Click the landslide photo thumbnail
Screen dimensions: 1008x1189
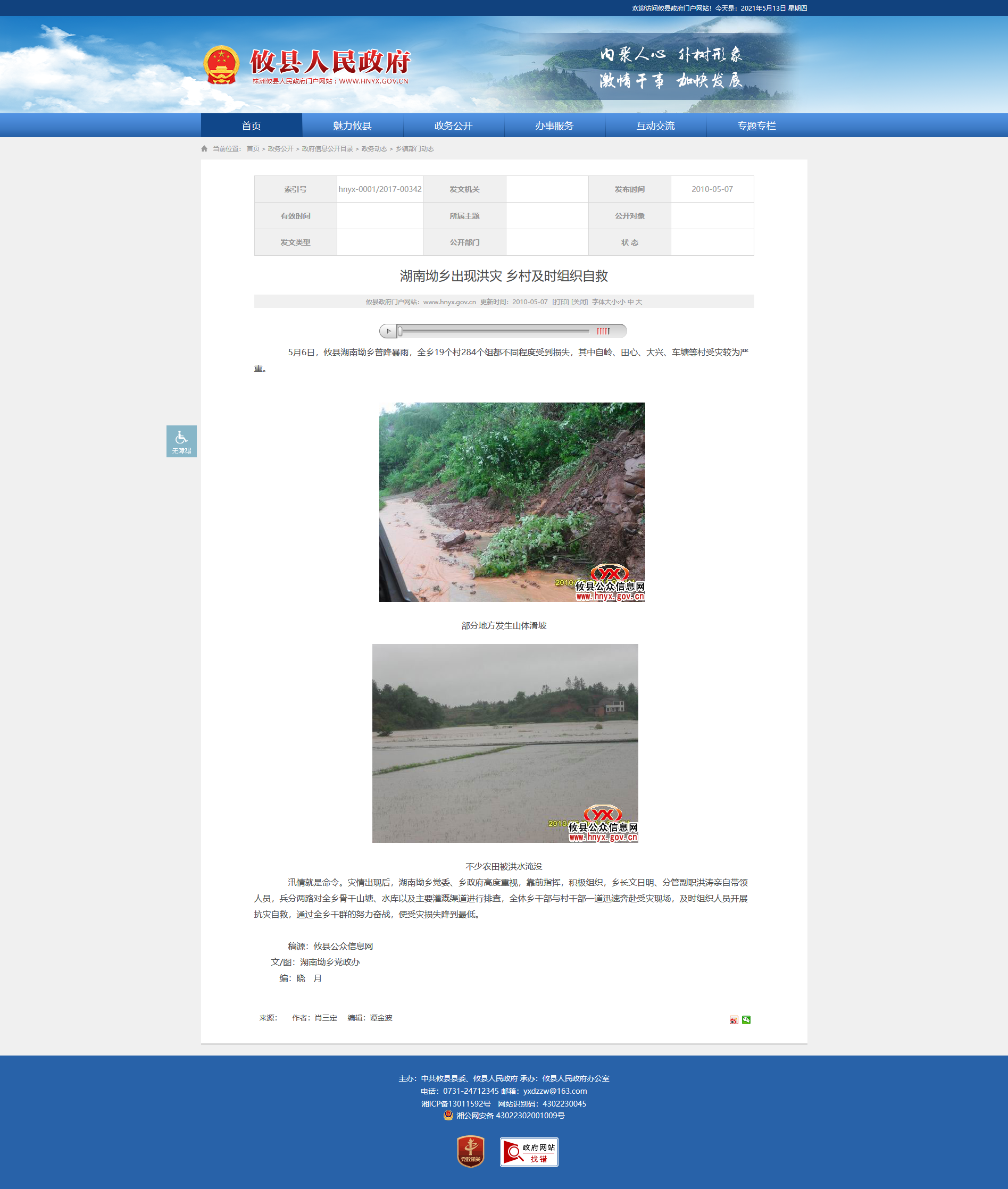[512, 502]
